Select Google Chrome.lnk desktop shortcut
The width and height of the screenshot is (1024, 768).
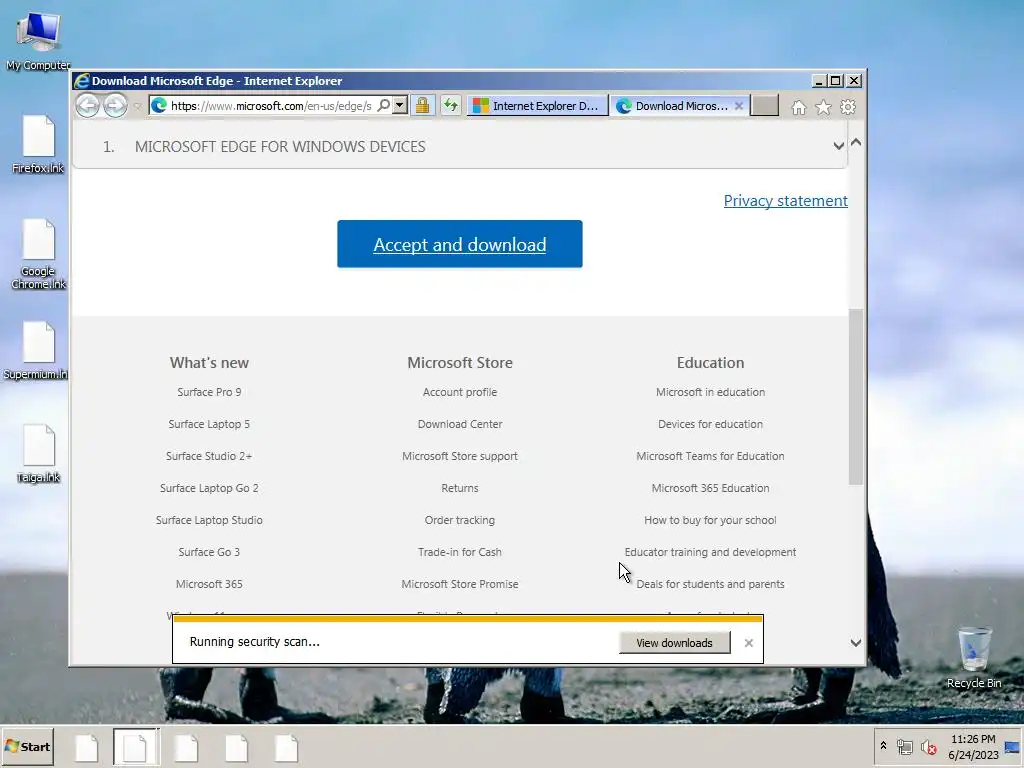(x=38, y=253)
